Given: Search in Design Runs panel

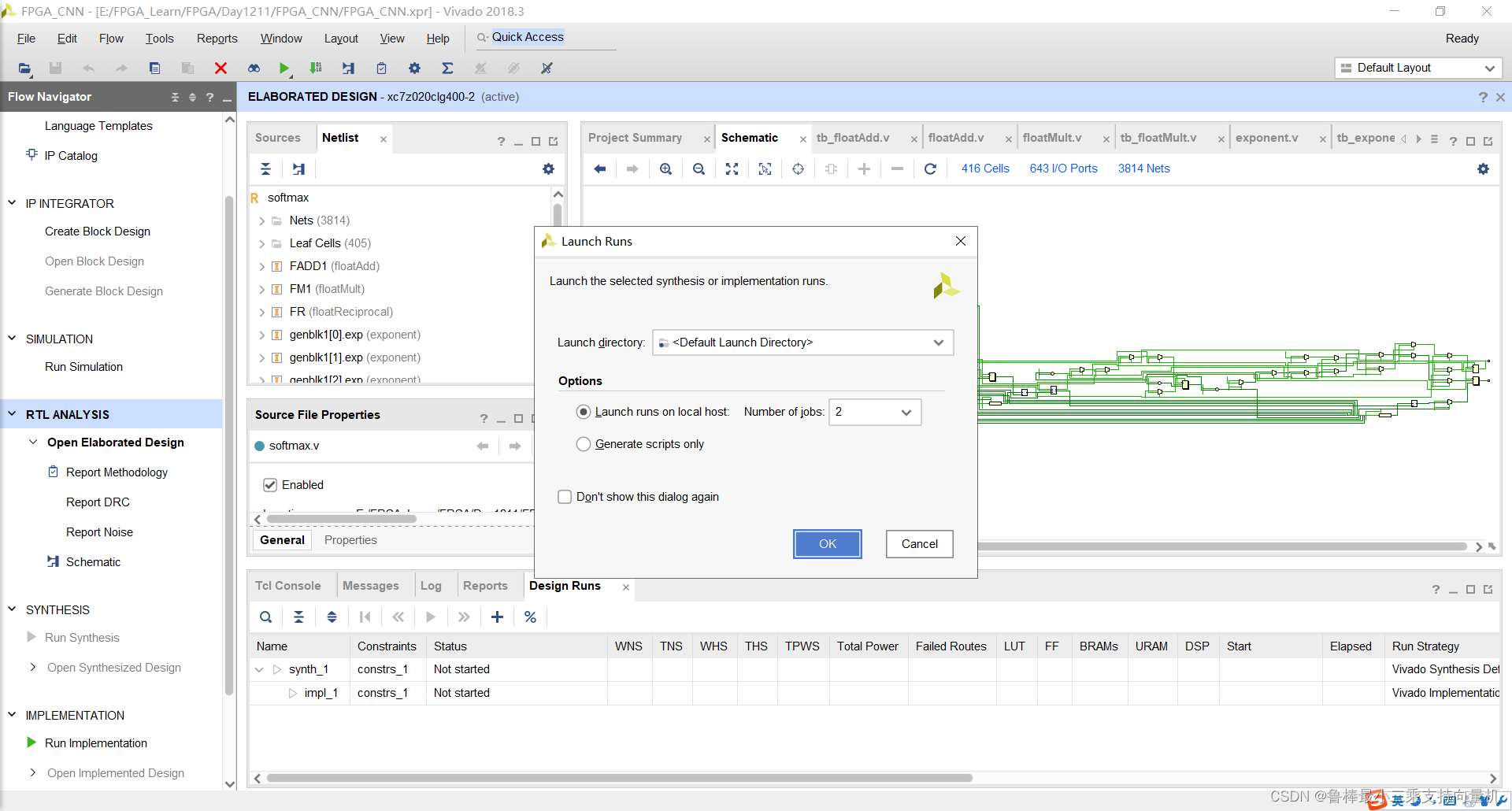Looking at the screenshot, I should [x=265, y=617].
